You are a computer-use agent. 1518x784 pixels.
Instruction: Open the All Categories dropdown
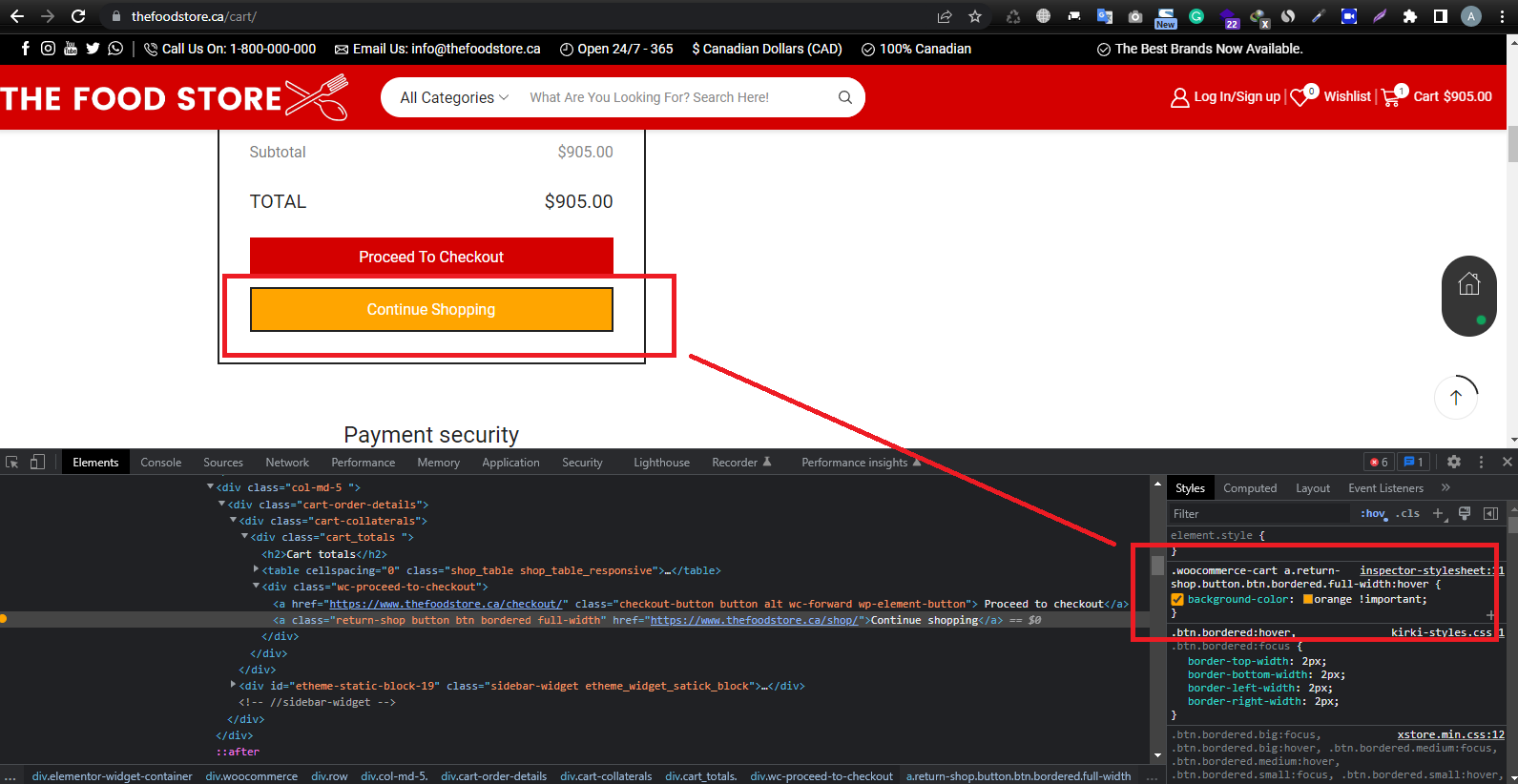[454, 97]
